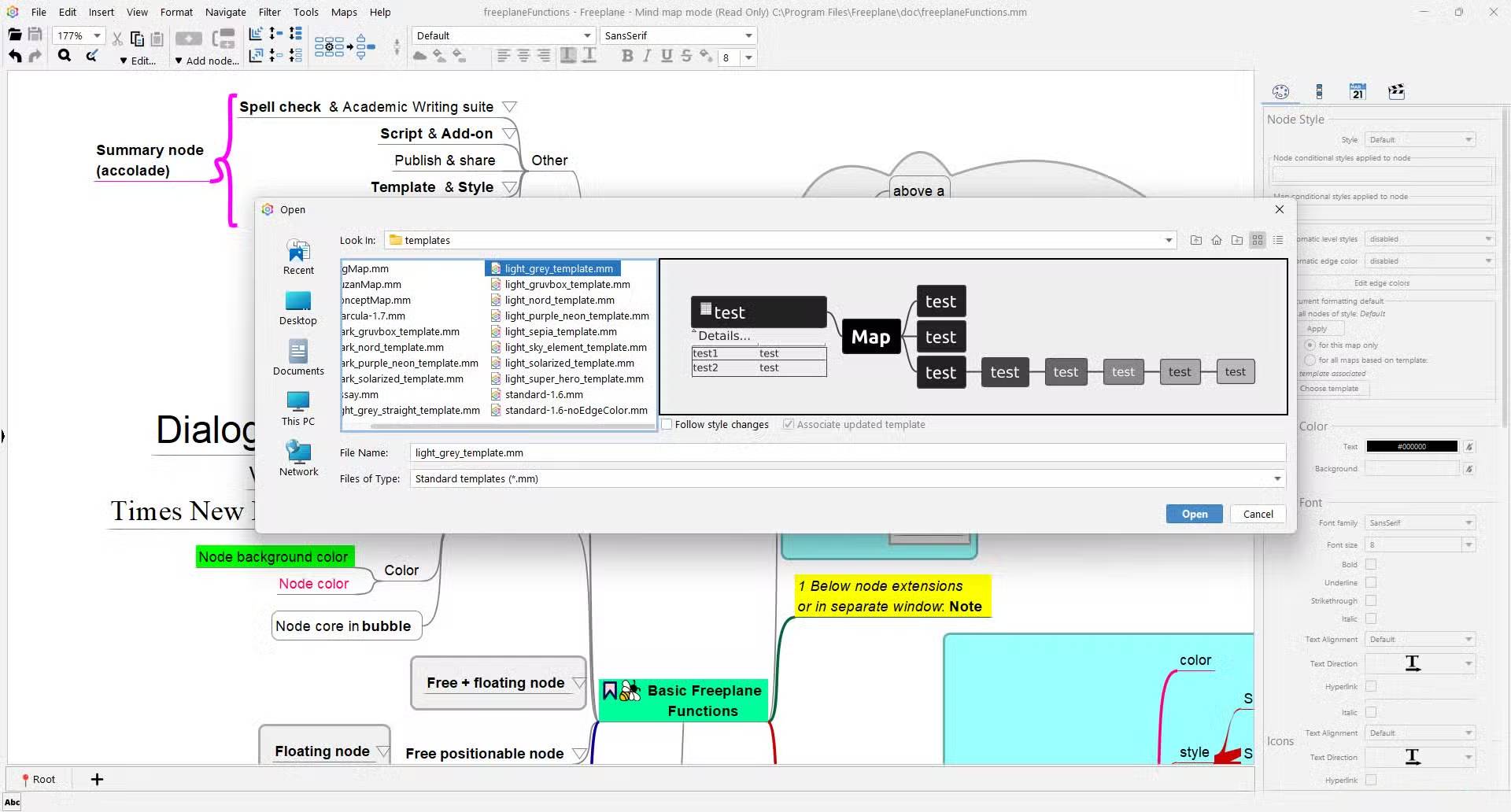The image size is (1511, 812).
Task: Expand the Look In templates dropdown
Action: point(1169,241)
